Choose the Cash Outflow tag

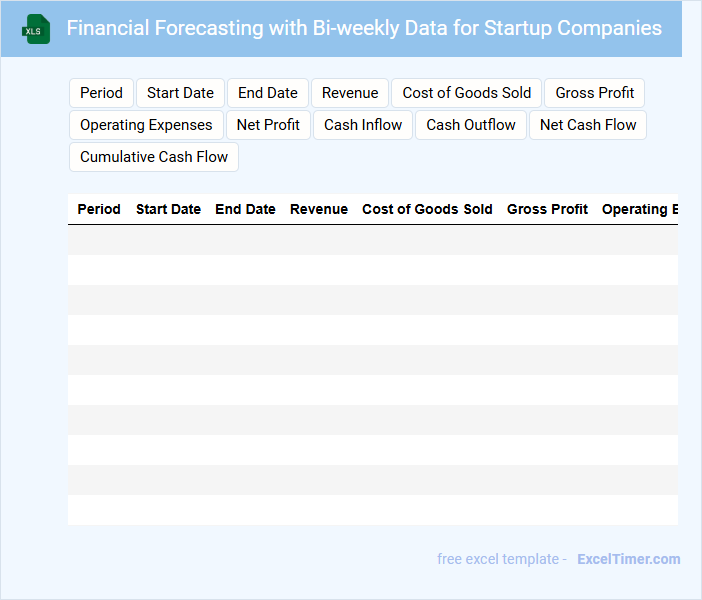point(471,125)
